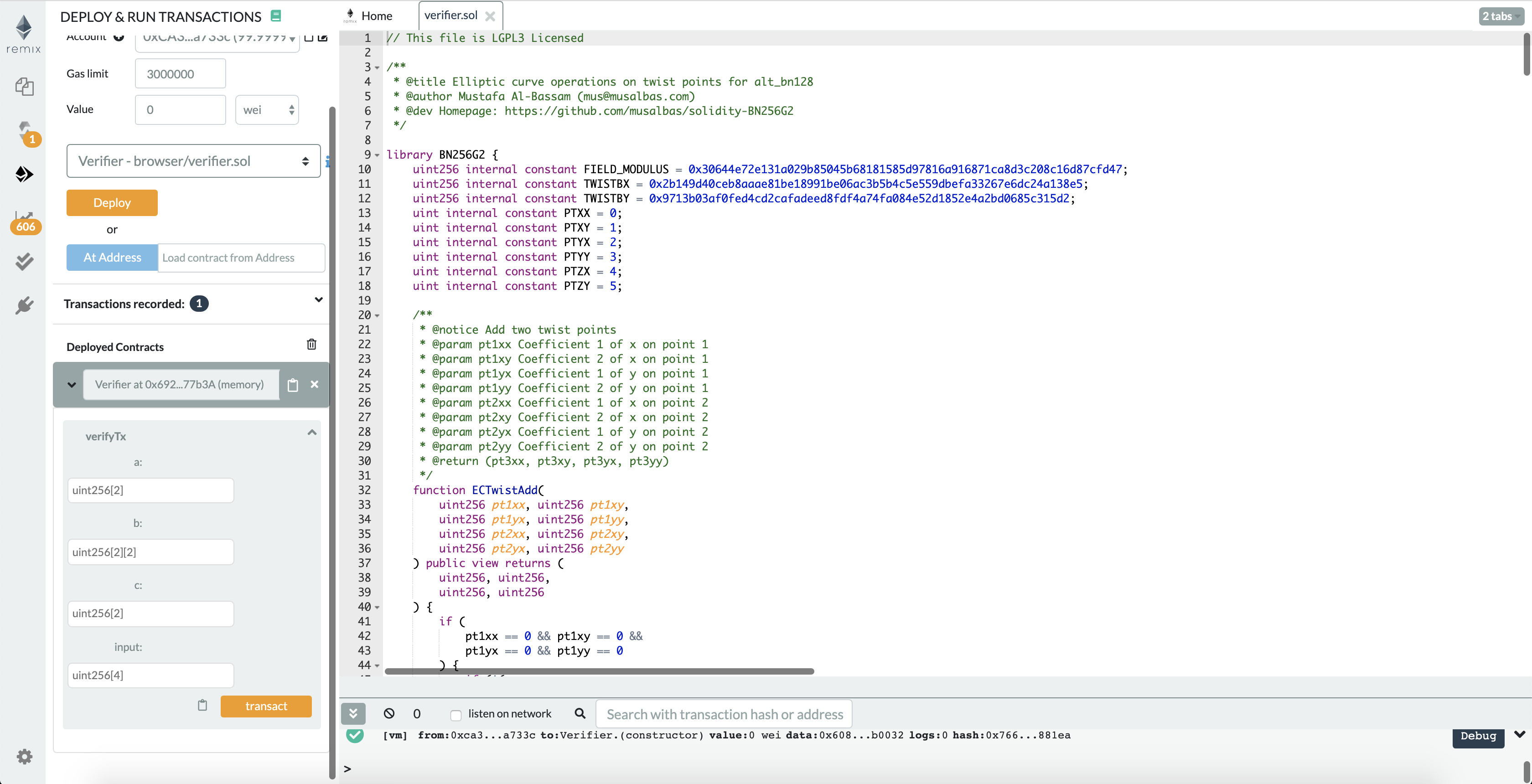Click the transact button for verifyTx
1532x784 pixels.
(266, 706)
